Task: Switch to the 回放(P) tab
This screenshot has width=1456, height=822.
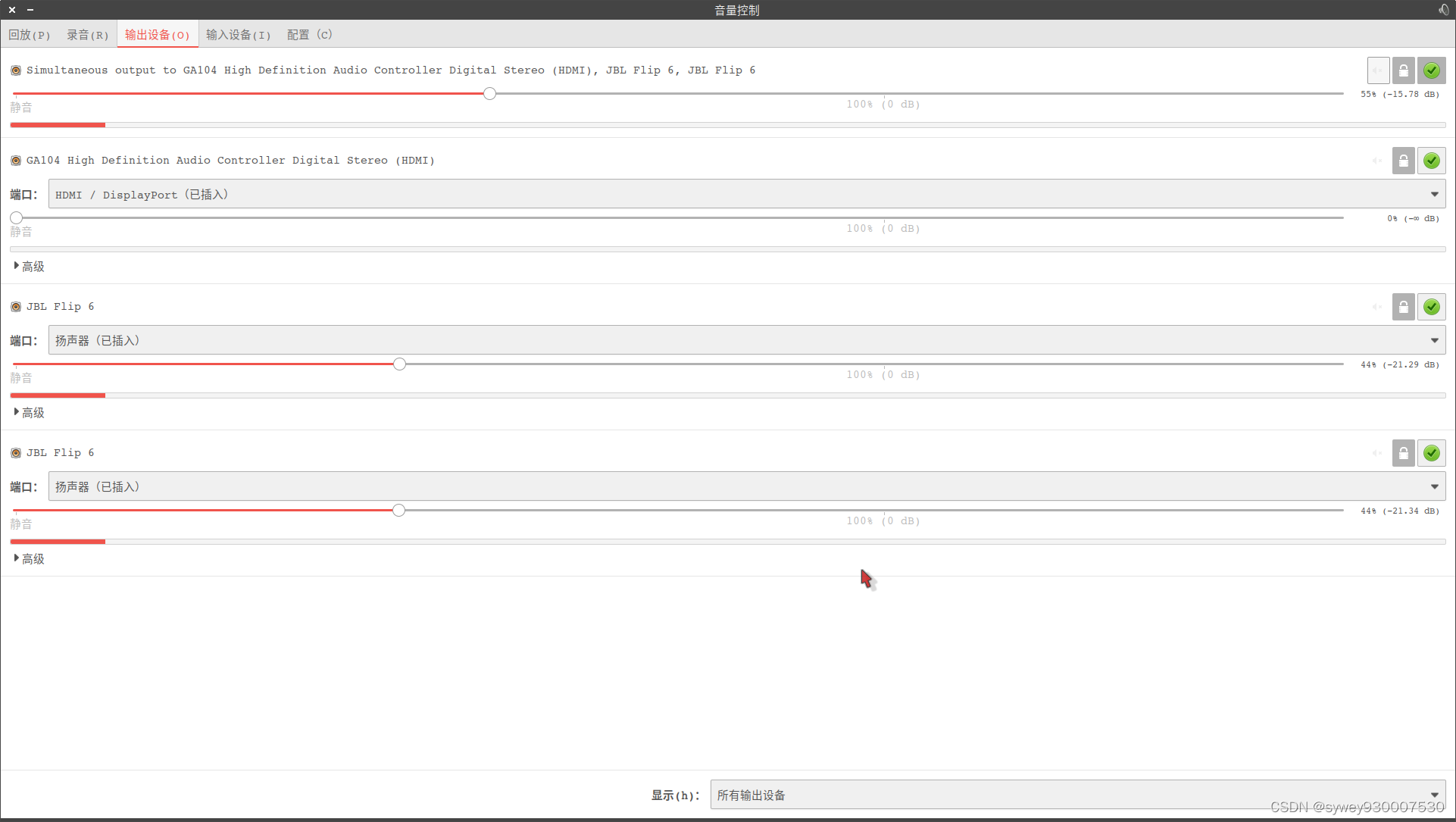Action: pos(30,35)
